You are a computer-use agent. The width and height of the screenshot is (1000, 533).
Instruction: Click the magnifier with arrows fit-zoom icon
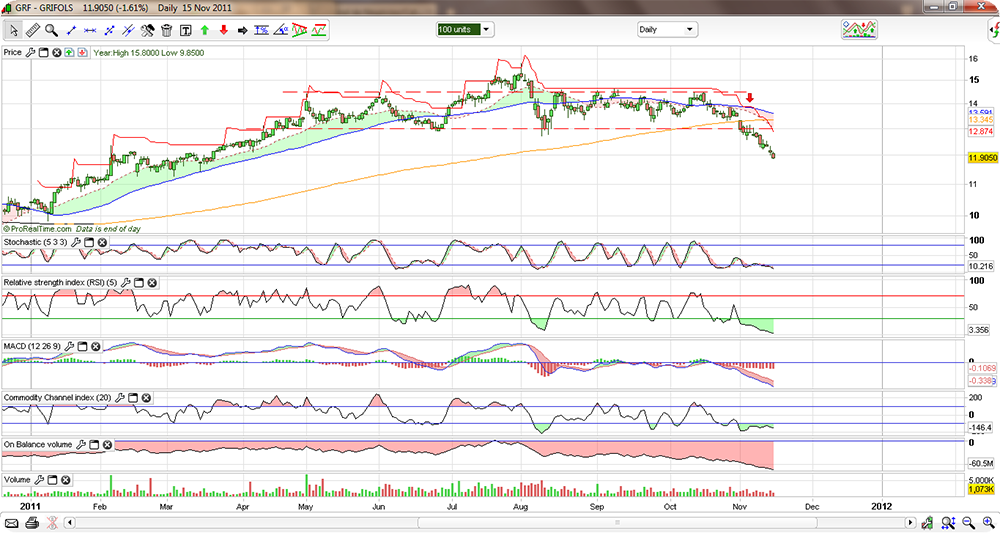point(949,522)
